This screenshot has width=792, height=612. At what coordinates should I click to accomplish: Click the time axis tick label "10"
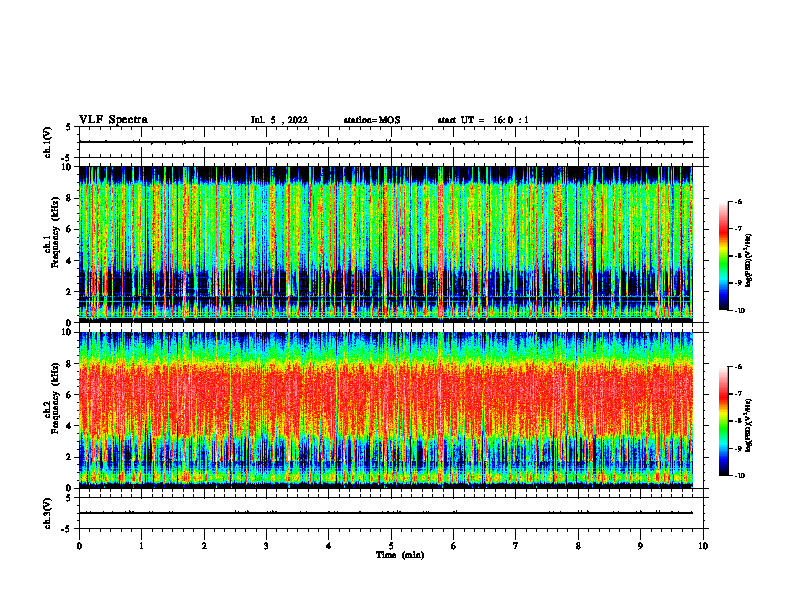point(703,546)
